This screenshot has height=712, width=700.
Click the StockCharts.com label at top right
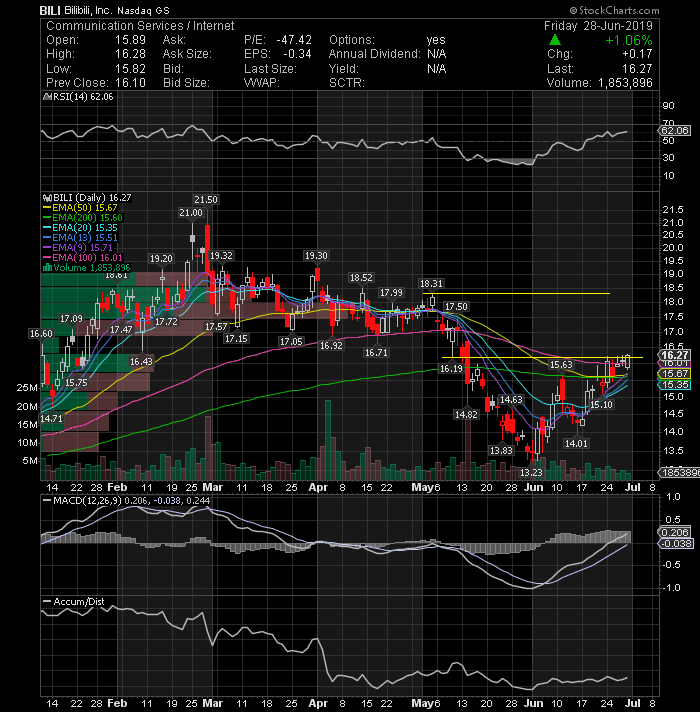[615, 10]
